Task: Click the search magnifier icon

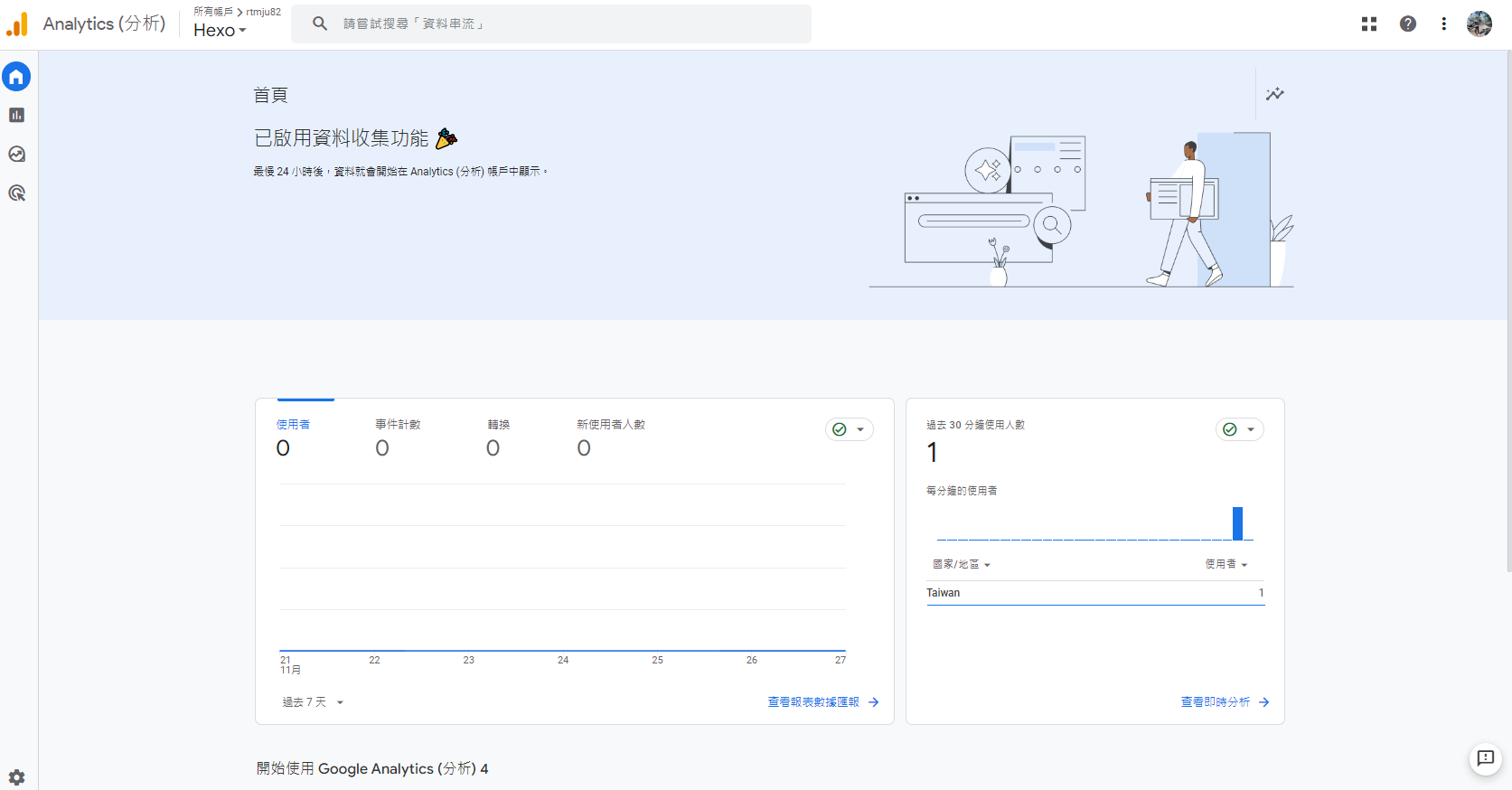Action: coord(320,24)
